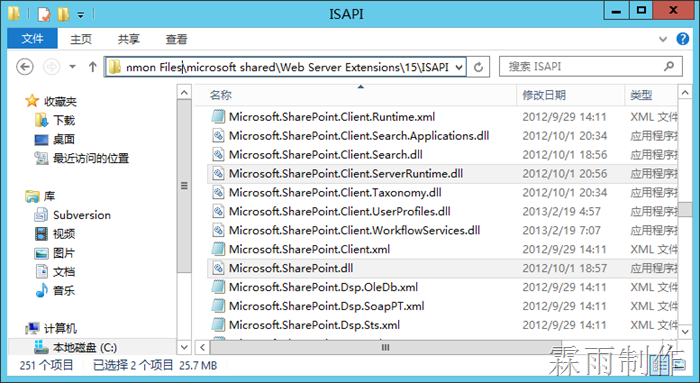The image size is (700, 383).
Task: Click the navigation pane scrollbar thumb
Action: click(x=184, y=186)
